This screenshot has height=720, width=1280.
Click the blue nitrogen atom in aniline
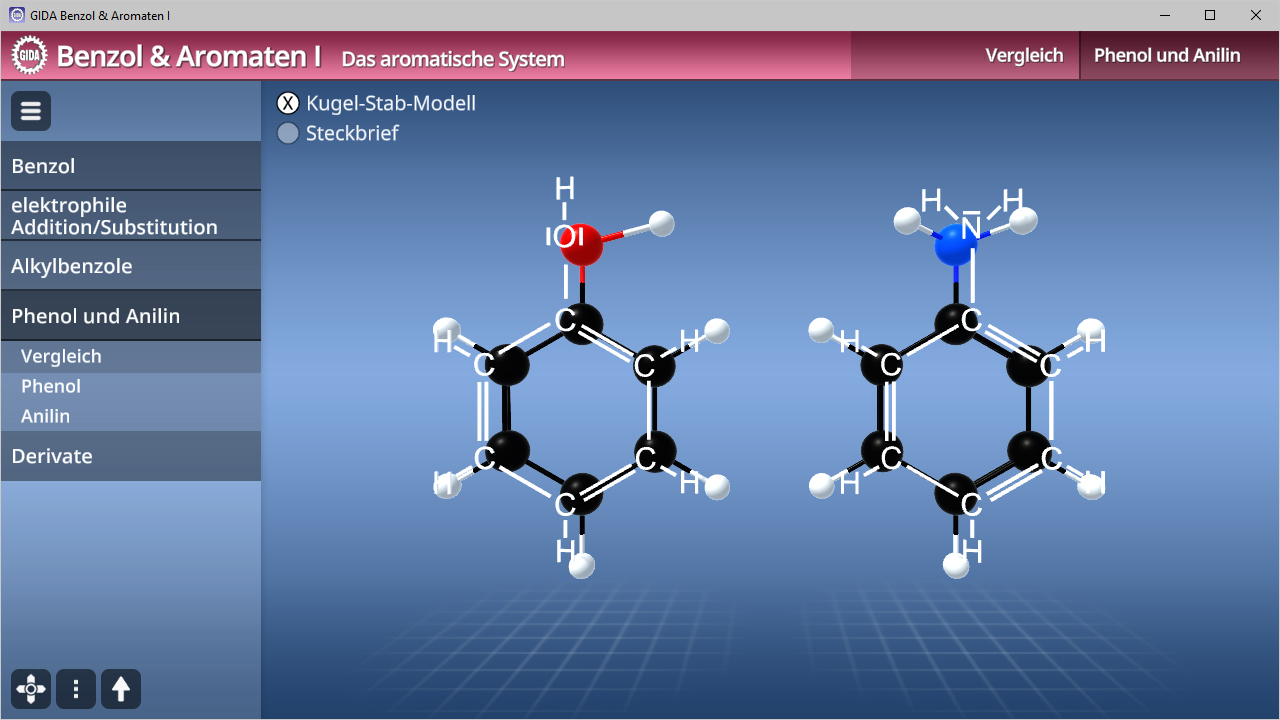(x=956, y=244)
